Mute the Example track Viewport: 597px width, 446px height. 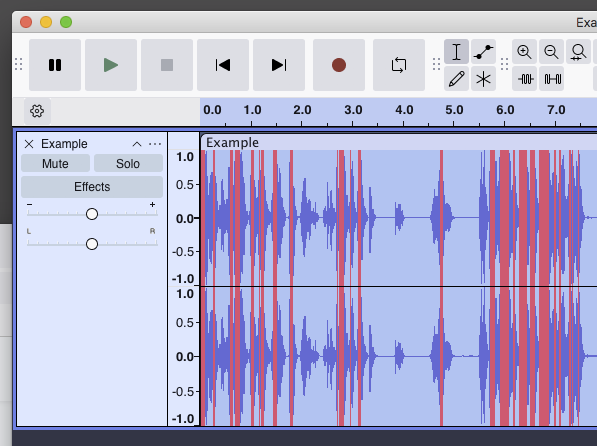[x=55, y=163]
